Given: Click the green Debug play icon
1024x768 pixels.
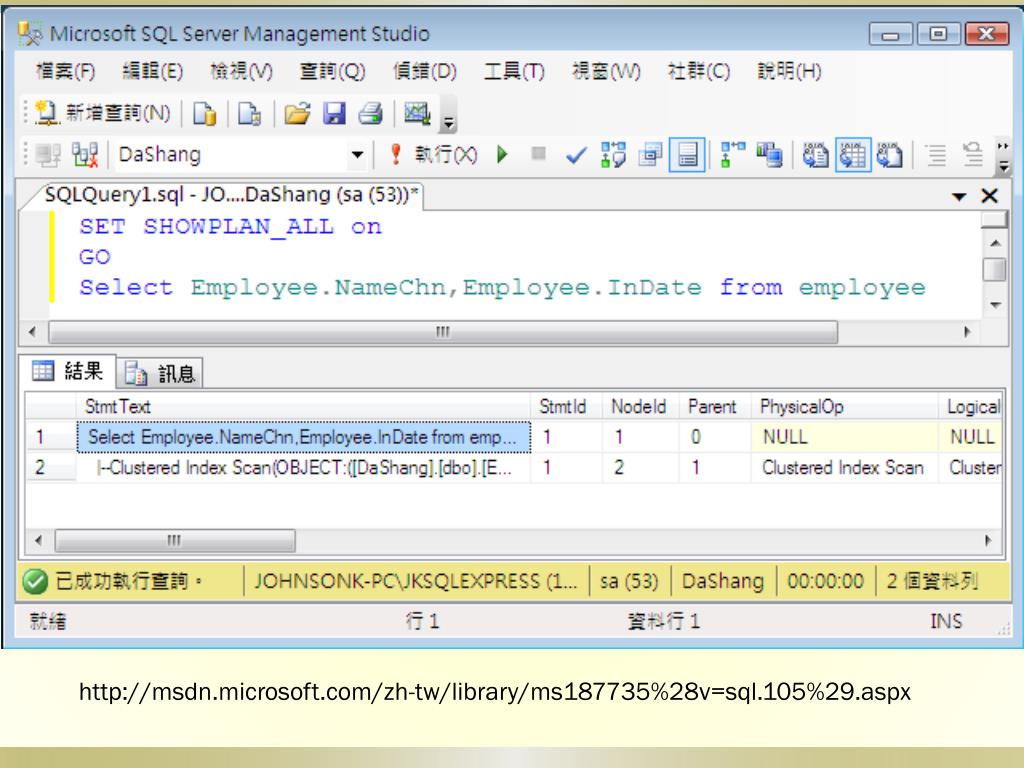Looking at the screenshot, I should click(502, 155).
